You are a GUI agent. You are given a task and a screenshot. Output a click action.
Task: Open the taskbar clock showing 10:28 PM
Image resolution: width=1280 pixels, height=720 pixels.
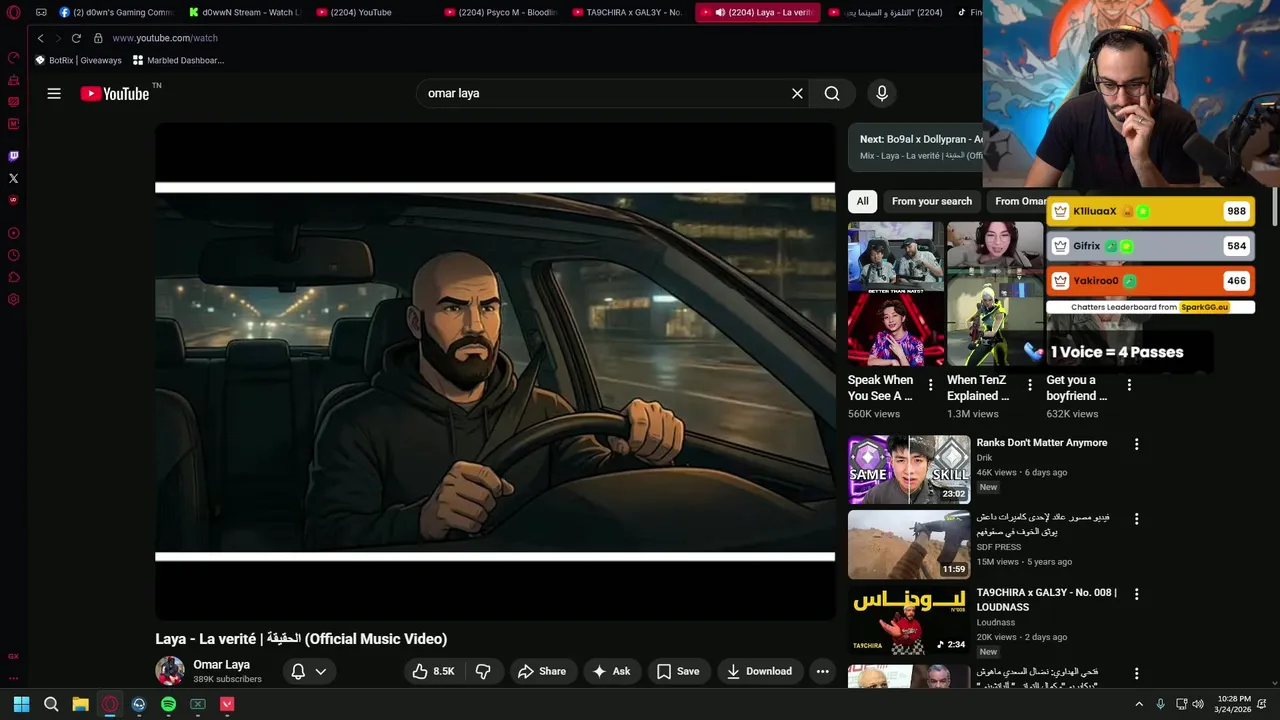pyautogui.click(x=1232, y=704)
